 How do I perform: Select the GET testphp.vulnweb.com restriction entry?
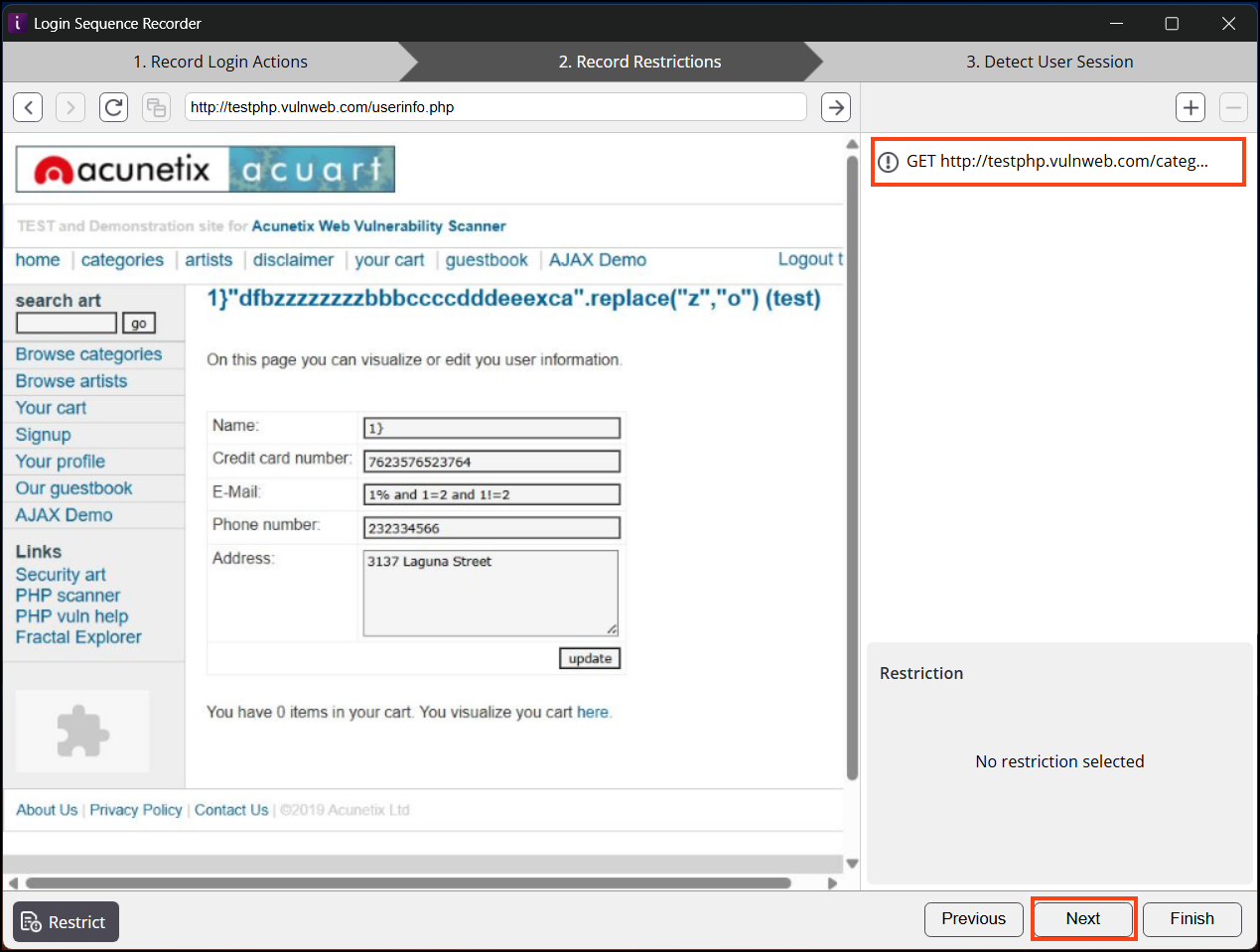tap(1057, 162)
